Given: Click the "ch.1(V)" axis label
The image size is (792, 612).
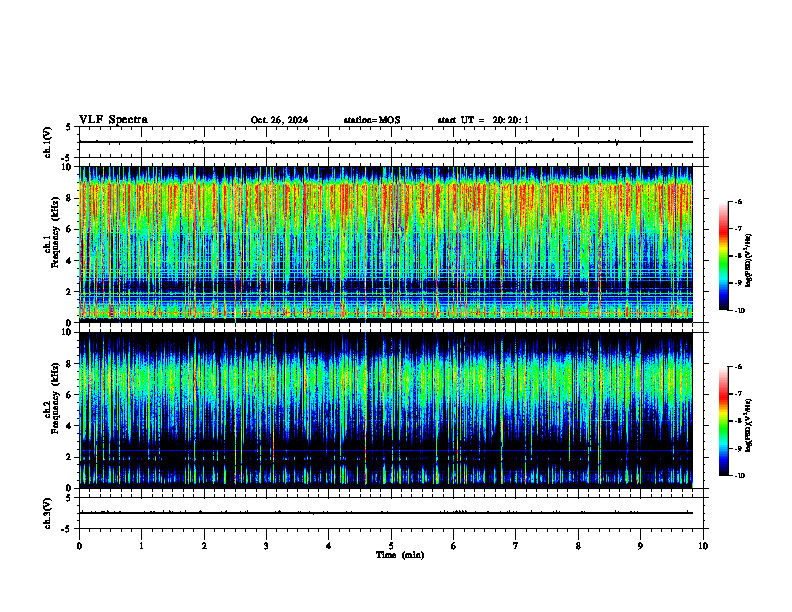Looking at the screenshot, I should (x=47, y=142).
